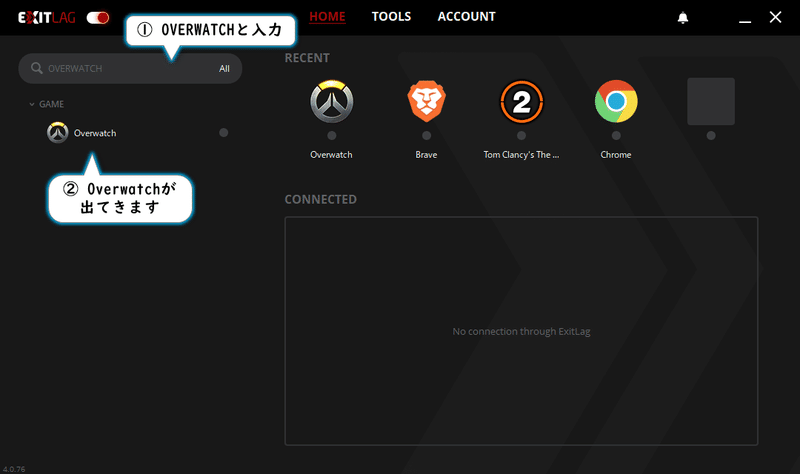Open Tom Clancy's The Division 2 icon

click(x=521, y=102)
